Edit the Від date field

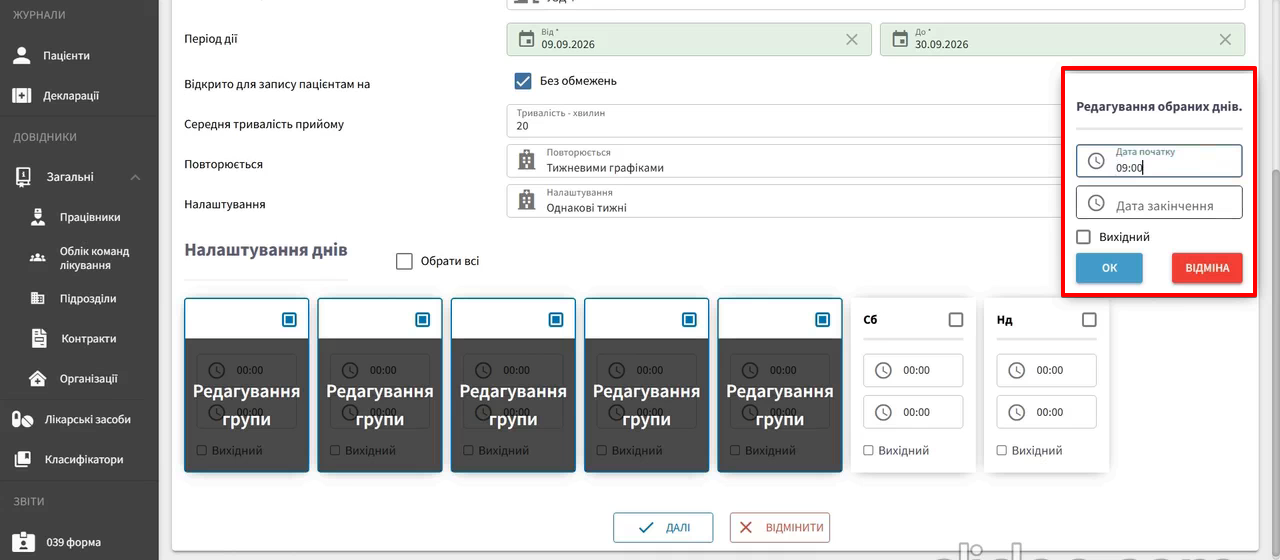(689, 39)
